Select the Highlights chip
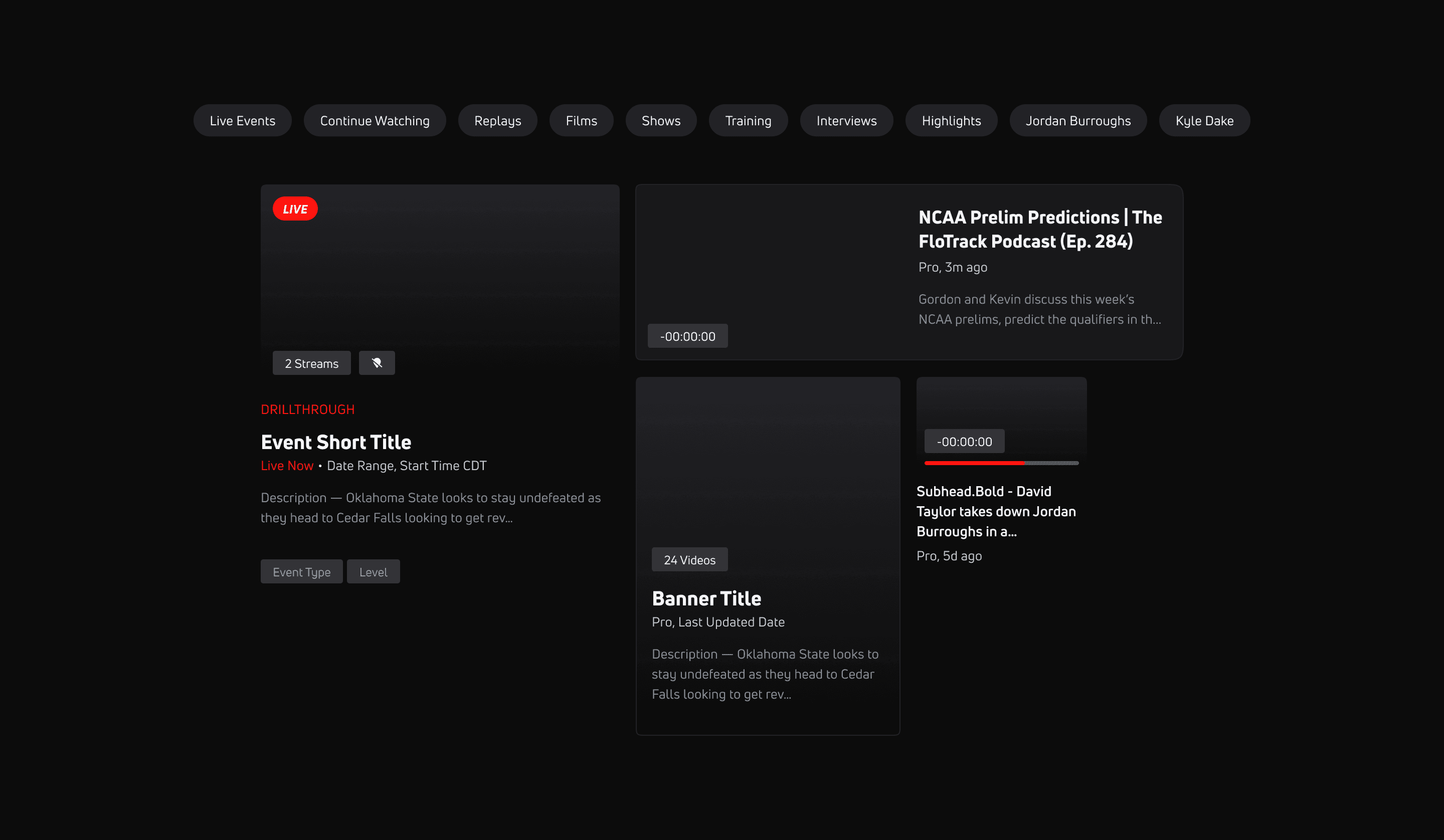The width and height of the screenshot is (1444, 840). (951, 120)
